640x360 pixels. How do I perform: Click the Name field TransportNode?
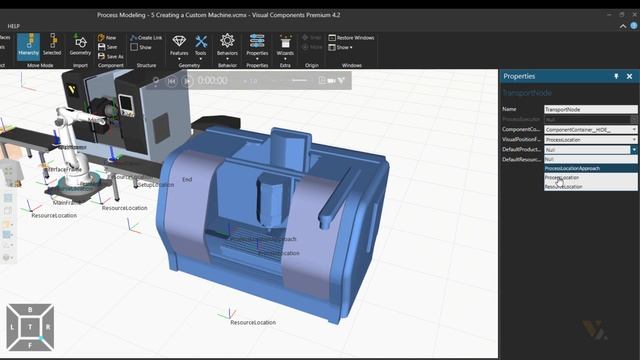point(591,109)
